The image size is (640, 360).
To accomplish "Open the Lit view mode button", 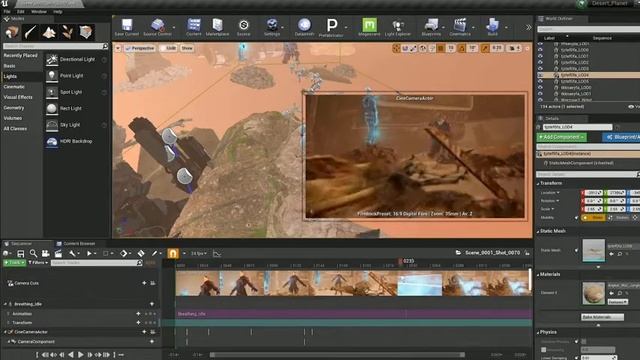I will (x=169, y=48).
